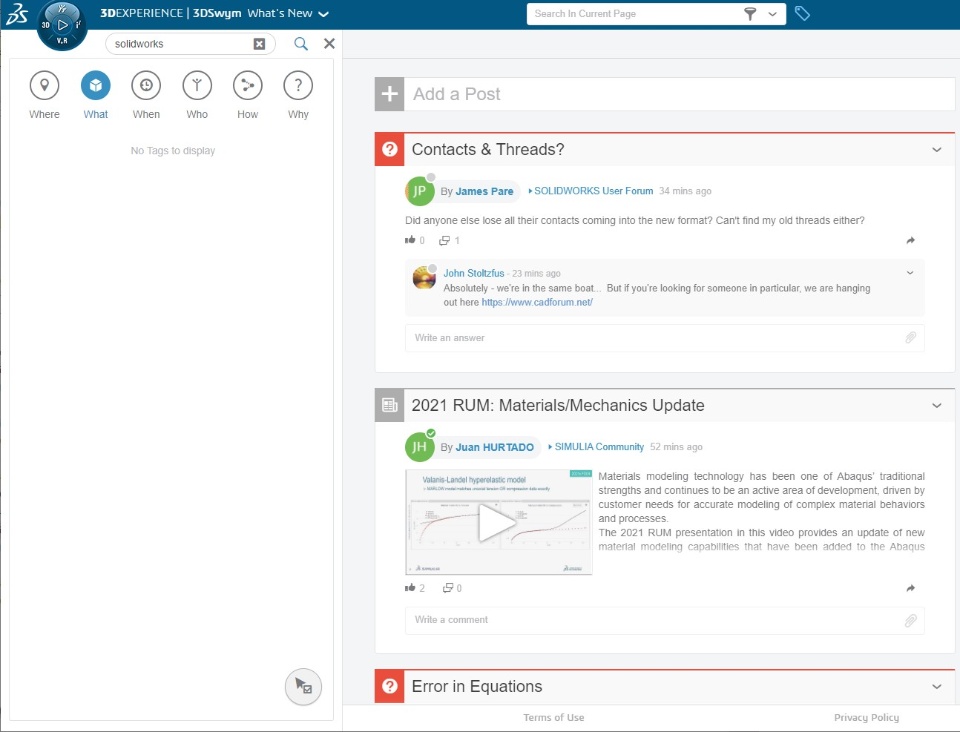Image resolution: width=960 pixels, height=732 pixels.
Task: Play the Valanis-Landel video
Action: point(498,522)
